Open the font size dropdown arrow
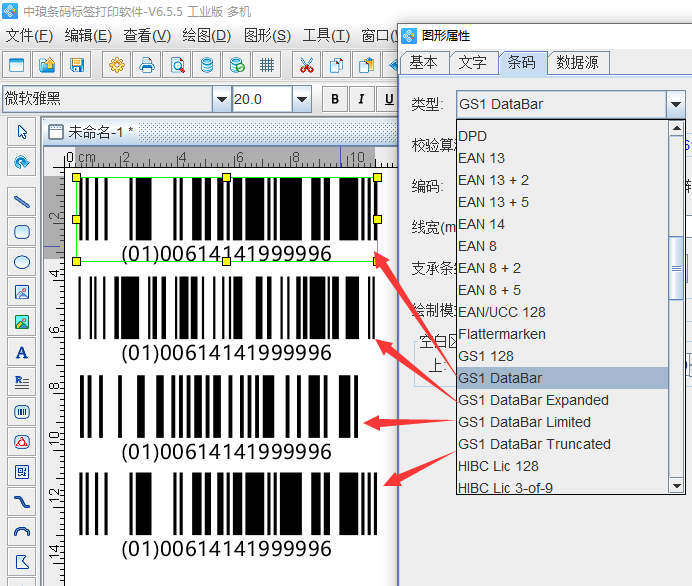The image size is (692, 586). click(x=301, y=99)
